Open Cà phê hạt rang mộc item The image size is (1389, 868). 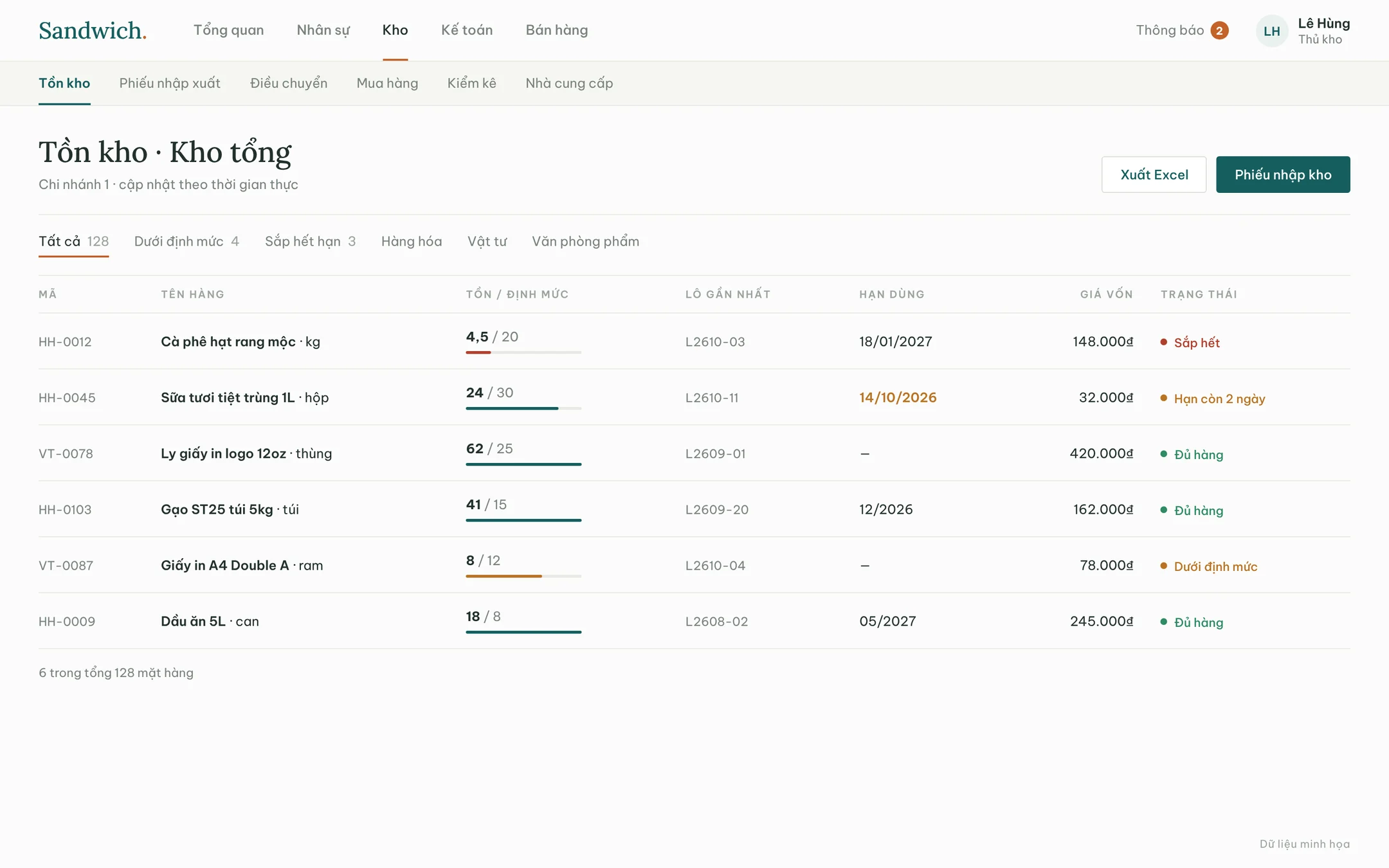(x=228, y=341)
